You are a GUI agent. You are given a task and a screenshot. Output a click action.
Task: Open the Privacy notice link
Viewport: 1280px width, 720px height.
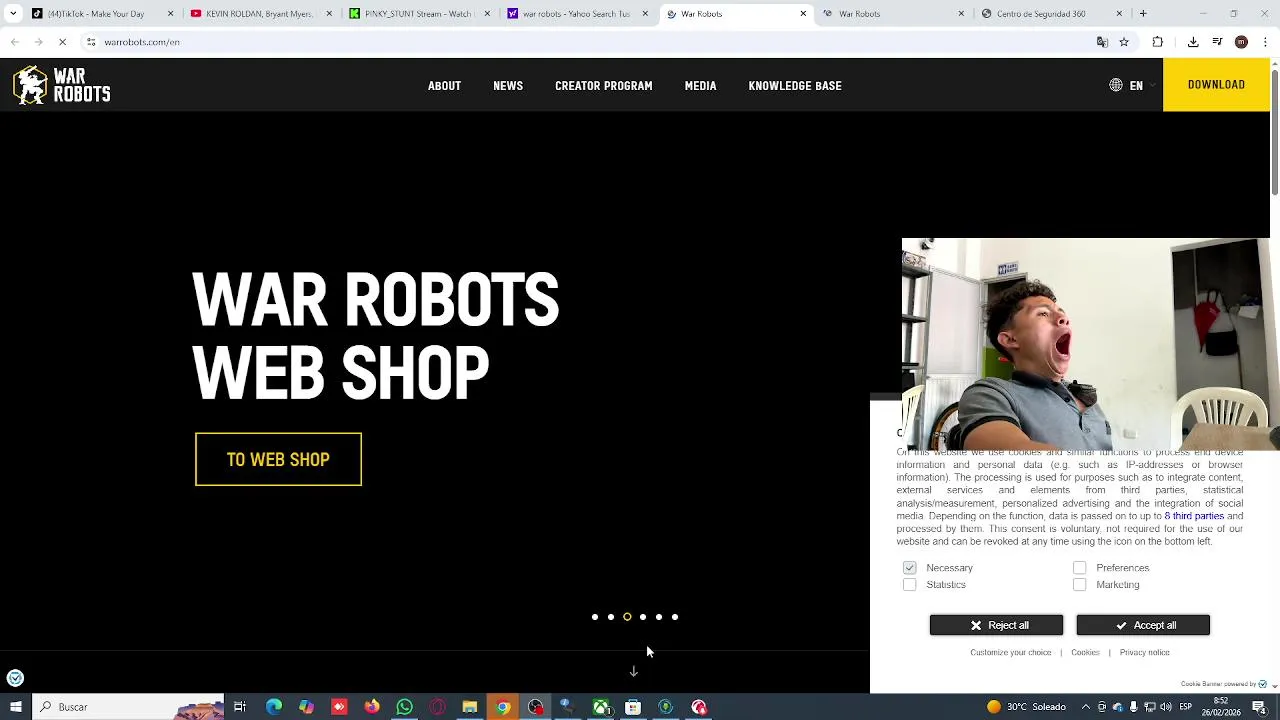tap(1144, 653)
